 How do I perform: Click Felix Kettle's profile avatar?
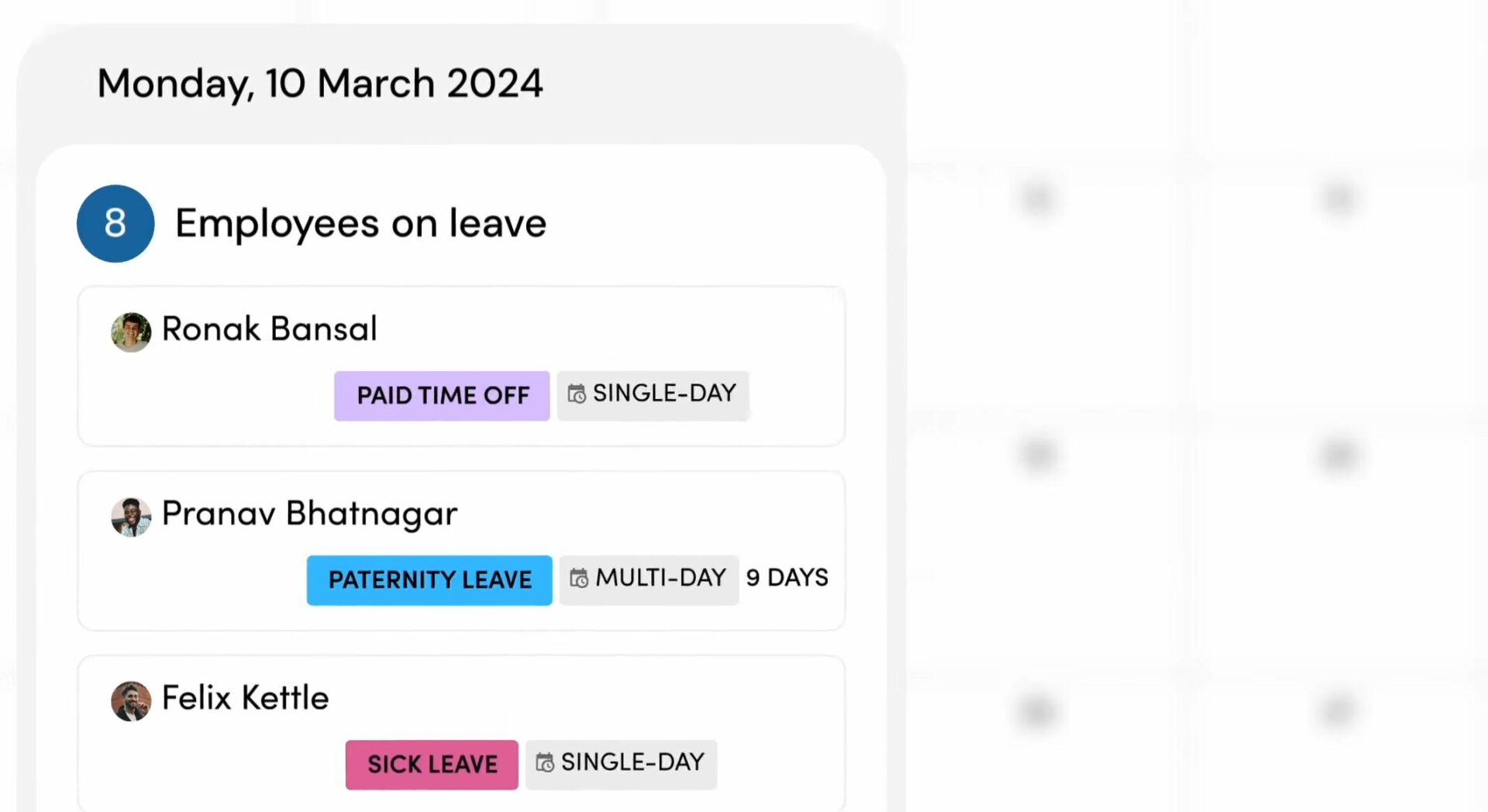click(131, 701)
